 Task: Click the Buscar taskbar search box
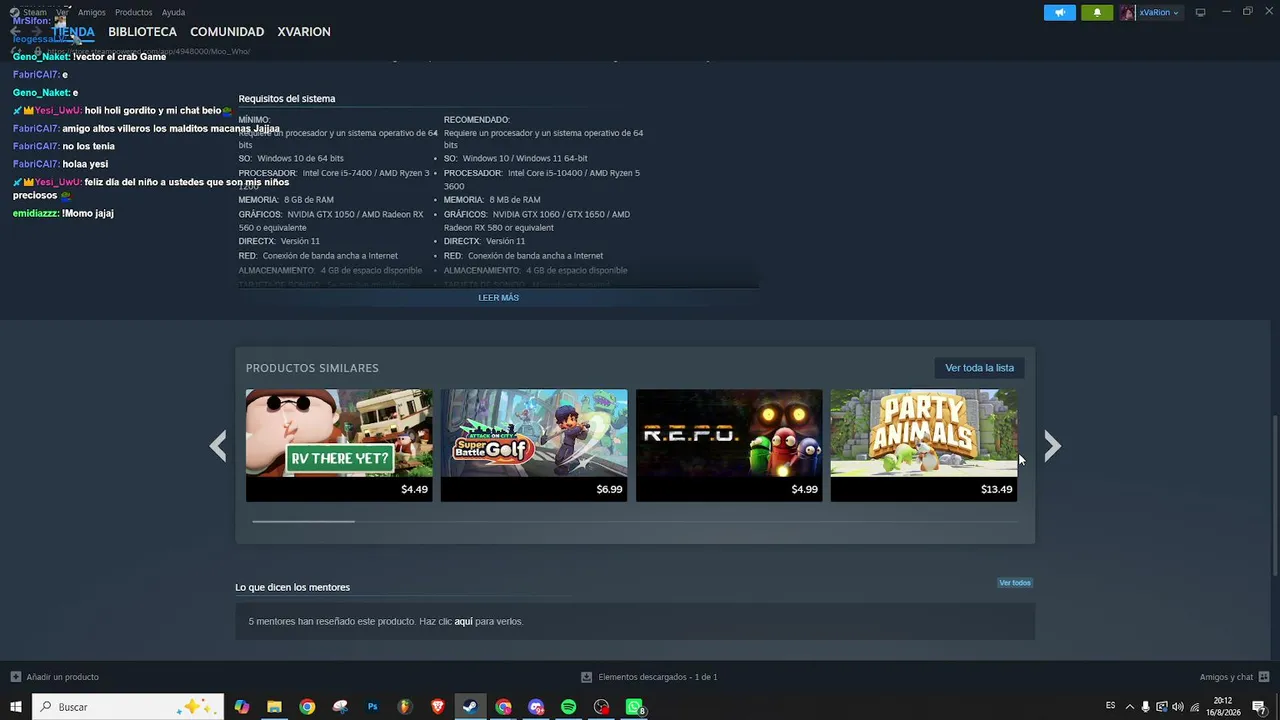pos(128,707)
